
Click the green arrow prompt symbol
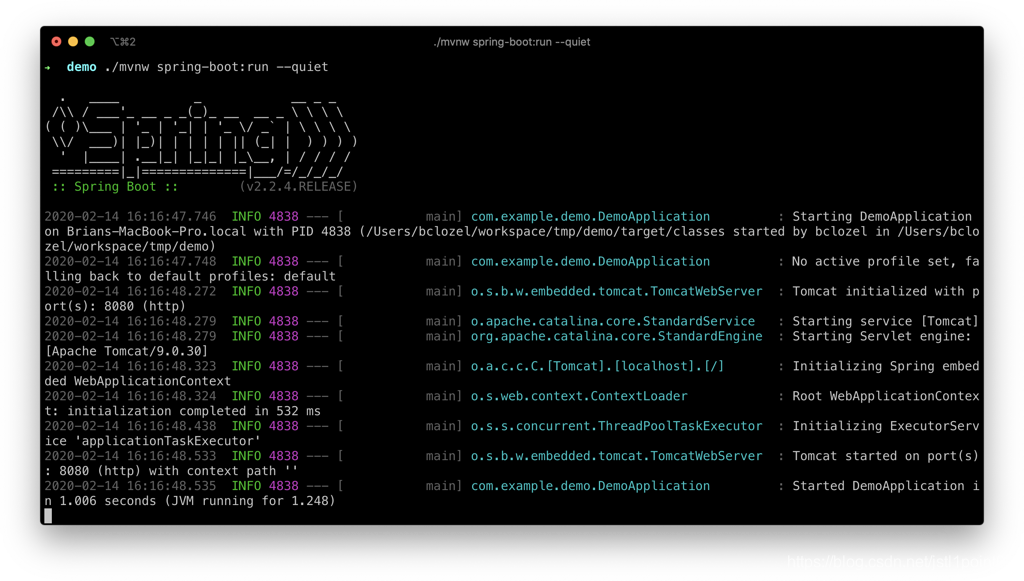pos(48,67)
